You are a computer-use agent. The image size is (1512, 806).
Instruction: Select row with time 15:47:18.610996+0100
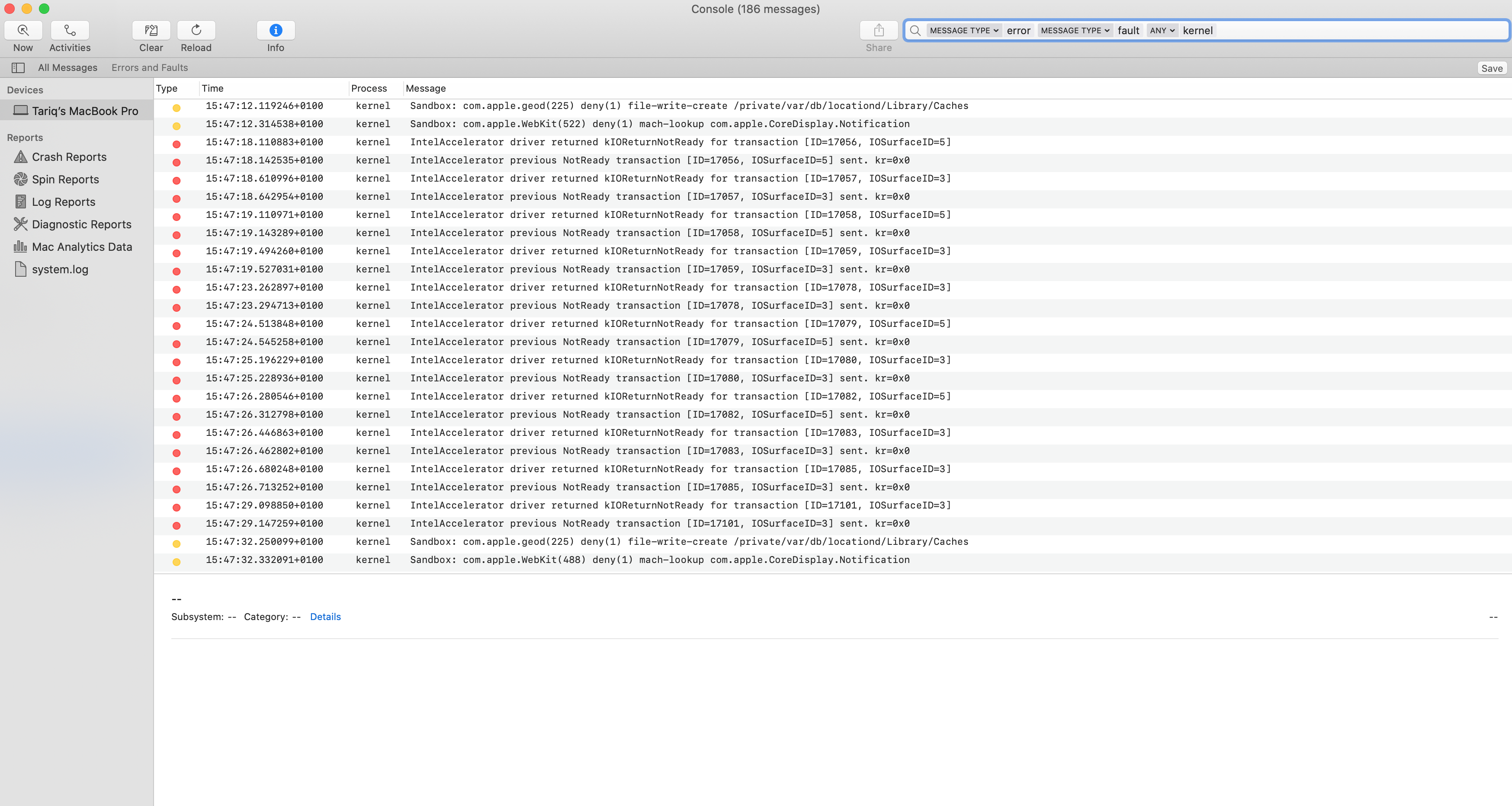(833, 178)
